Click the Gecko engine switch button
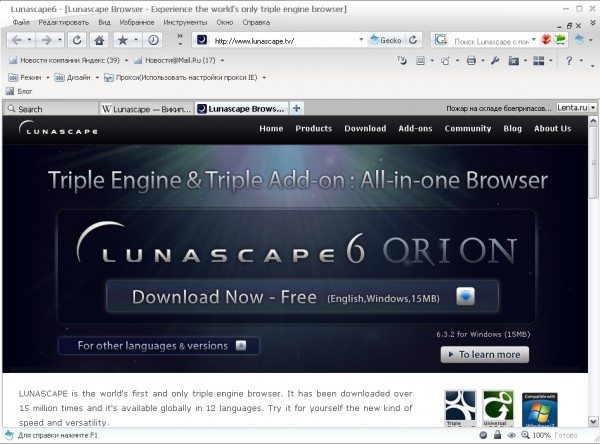Image resolution: width=600 pixels, height=444 pixels. point(386,40)
